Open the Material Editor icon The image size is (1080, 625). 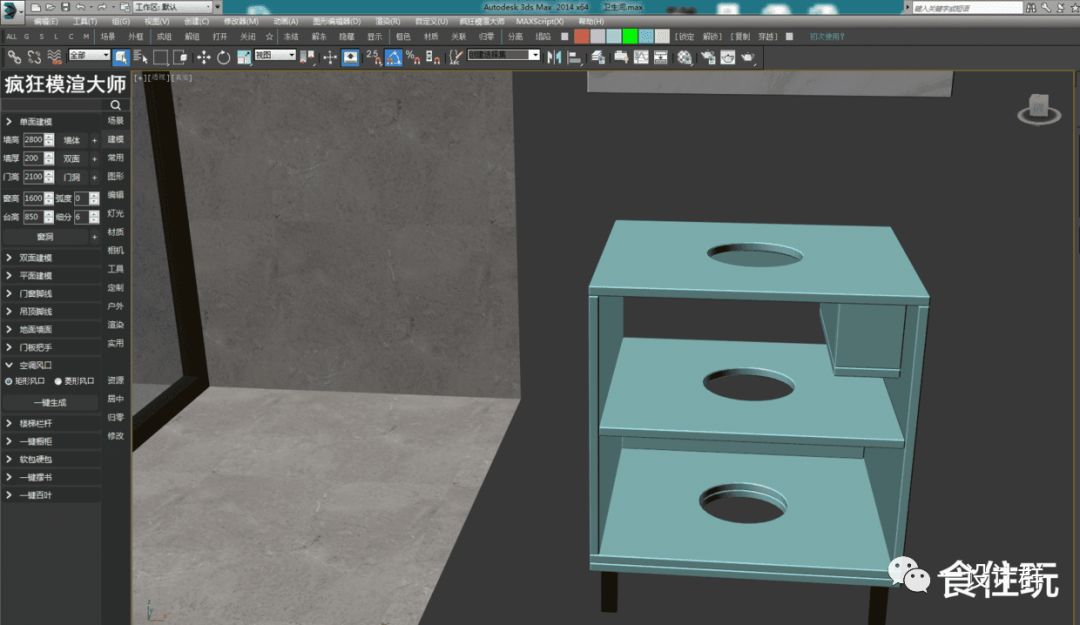pos(684,57)
